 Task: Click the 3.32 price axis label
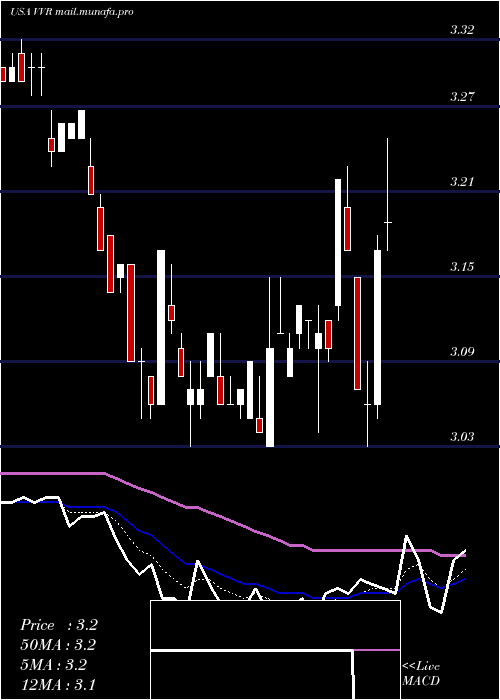(462, 30)
